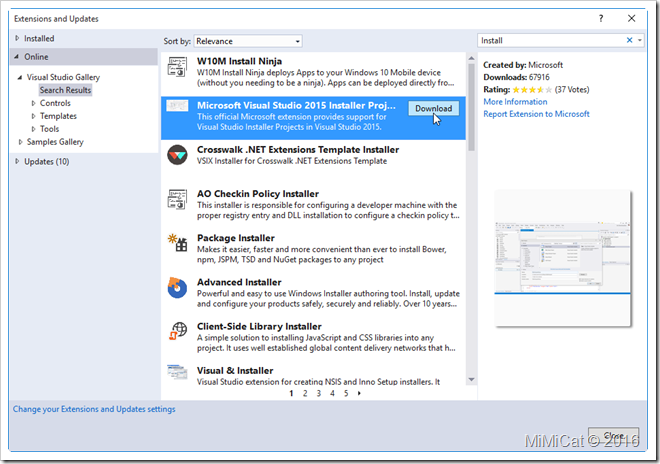Image resolution: width=660 pixels, height=464 pixels.
Task: Select Crosswalk .NET Extensions Template Installer title
Action: click(x=298, y=149)
